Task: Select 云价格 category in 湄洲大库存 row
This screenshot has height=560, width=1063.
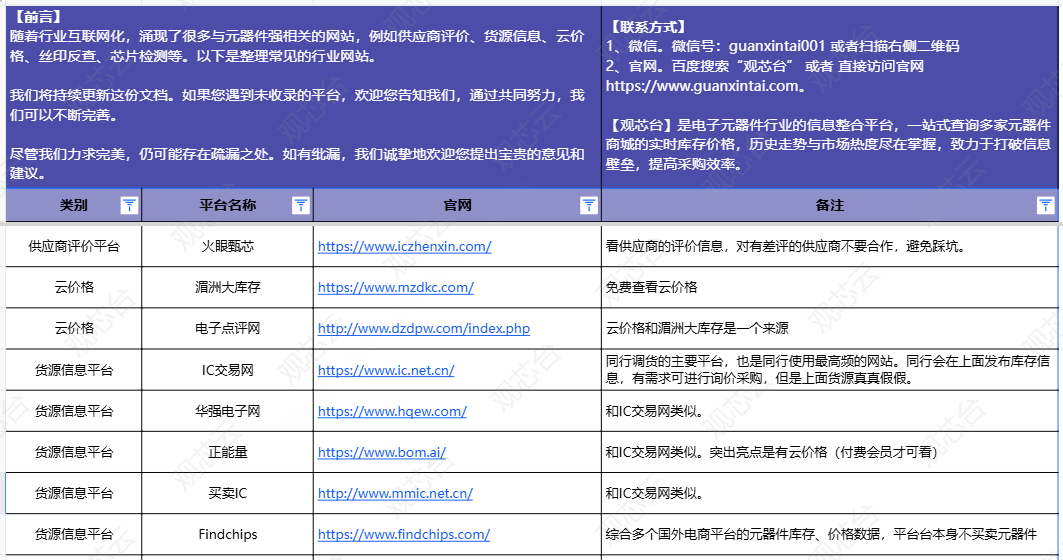Action: [73, 287]
